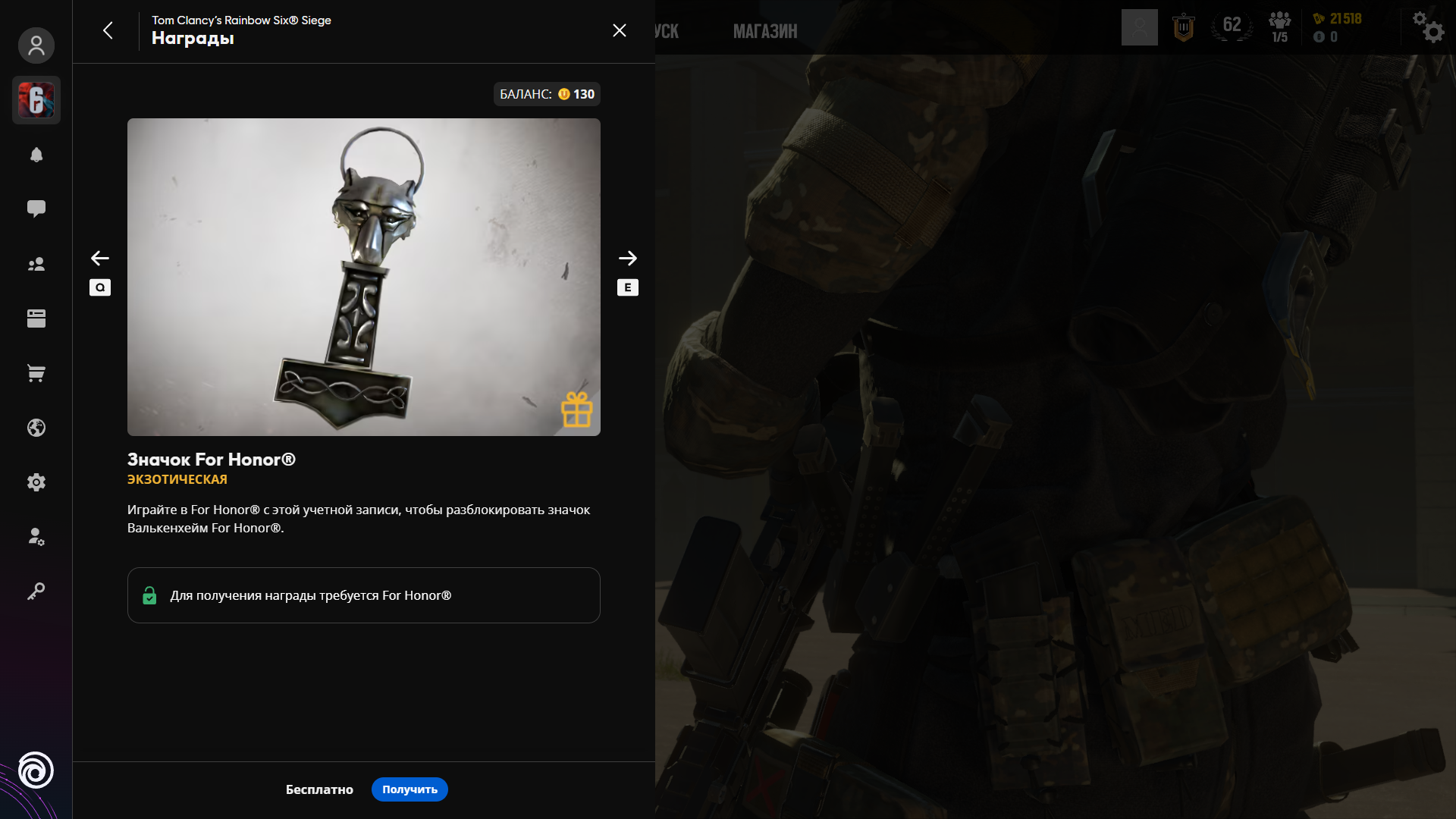Open the user profile avatar icon
The width and height of the screenshot is (1456, 819).
click(36, 45)
